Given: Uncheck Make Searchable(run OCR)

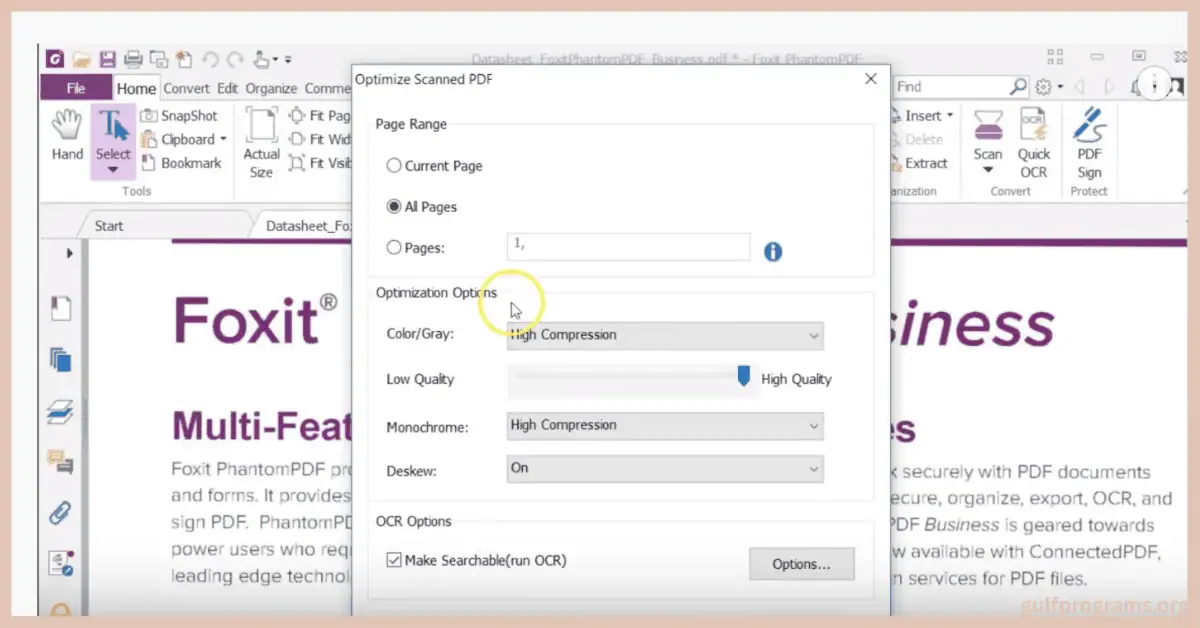Looking at the screenshot, I should [394, 560].
